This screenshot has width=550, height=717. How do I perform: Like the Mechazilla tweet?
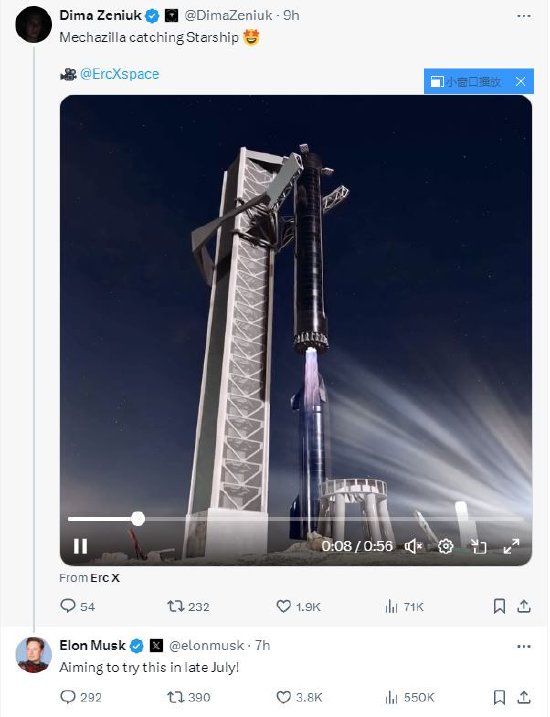point(298,606)
